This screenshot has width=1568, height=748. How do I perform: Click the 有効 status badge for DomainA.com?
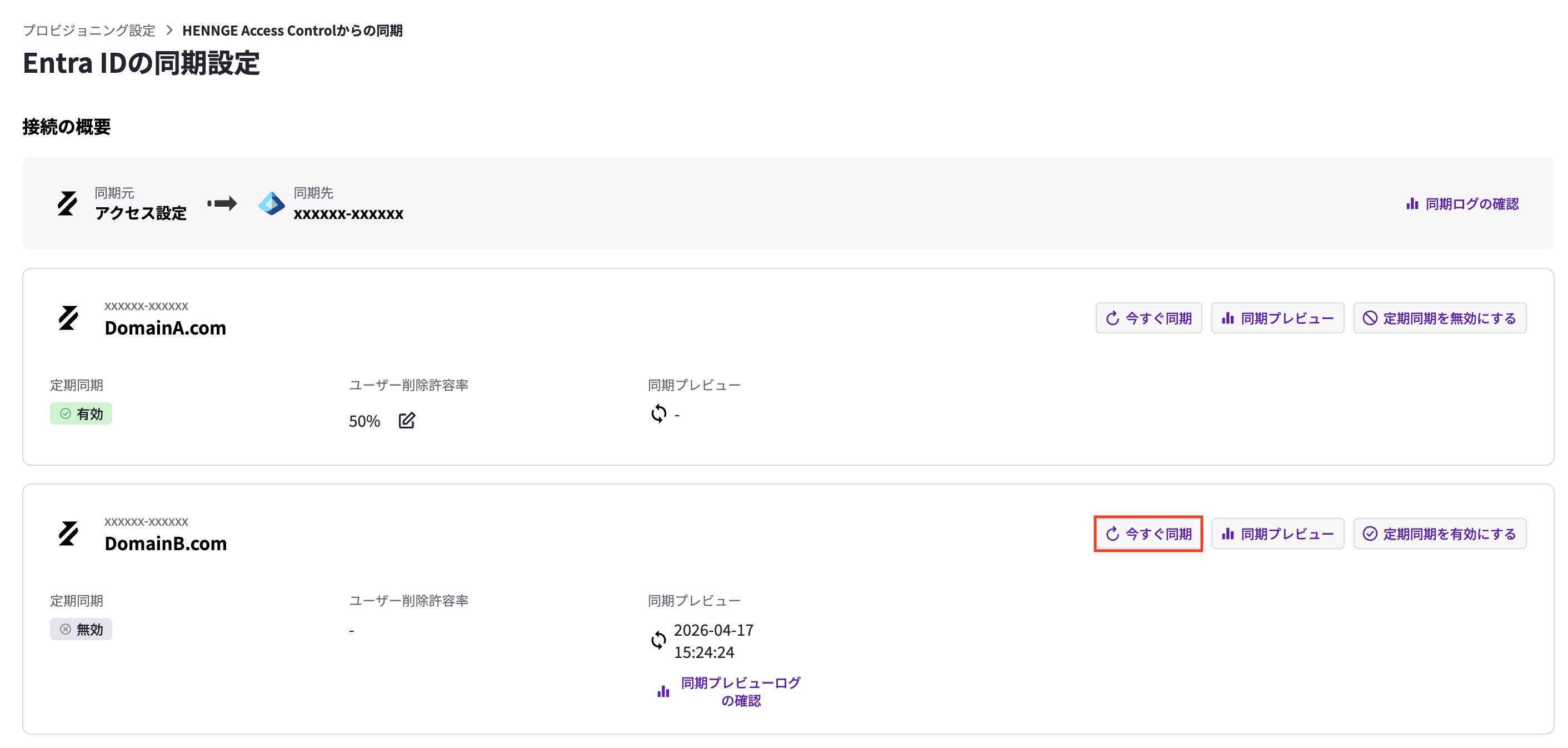(x=81, y=414)
